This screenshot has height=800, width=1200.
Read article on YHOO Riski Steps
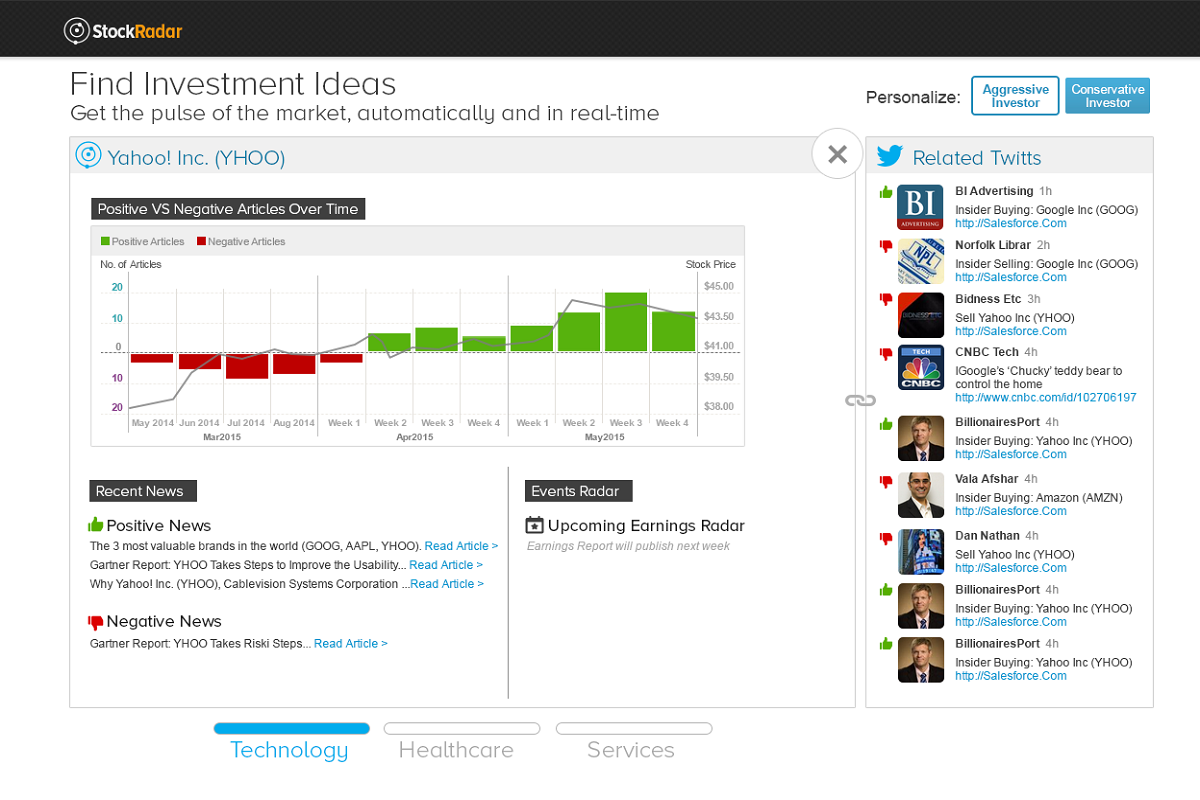(351, 643)
